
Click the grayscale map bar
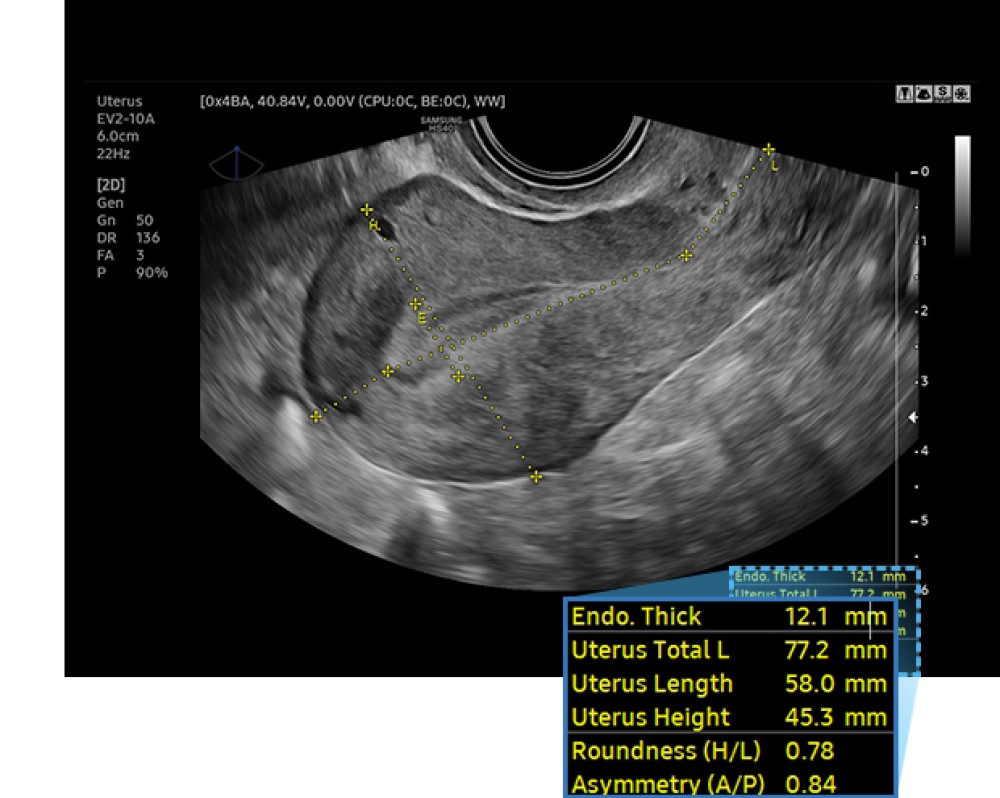click(x=962, y=195)
